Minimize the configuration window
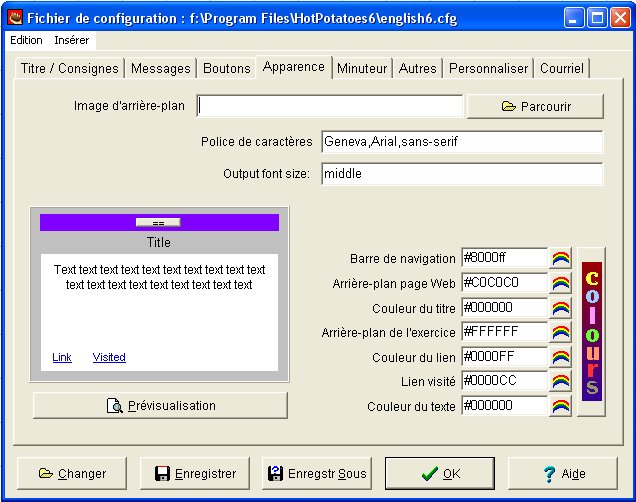 click(573, 18)
